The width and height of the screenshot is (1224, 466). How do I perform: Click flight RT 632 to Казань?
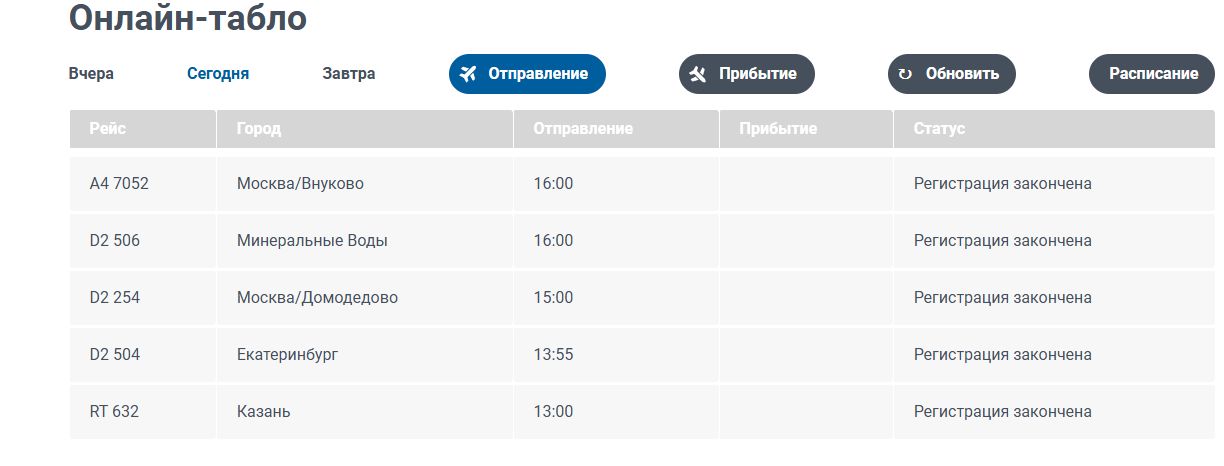coord(642,412)
